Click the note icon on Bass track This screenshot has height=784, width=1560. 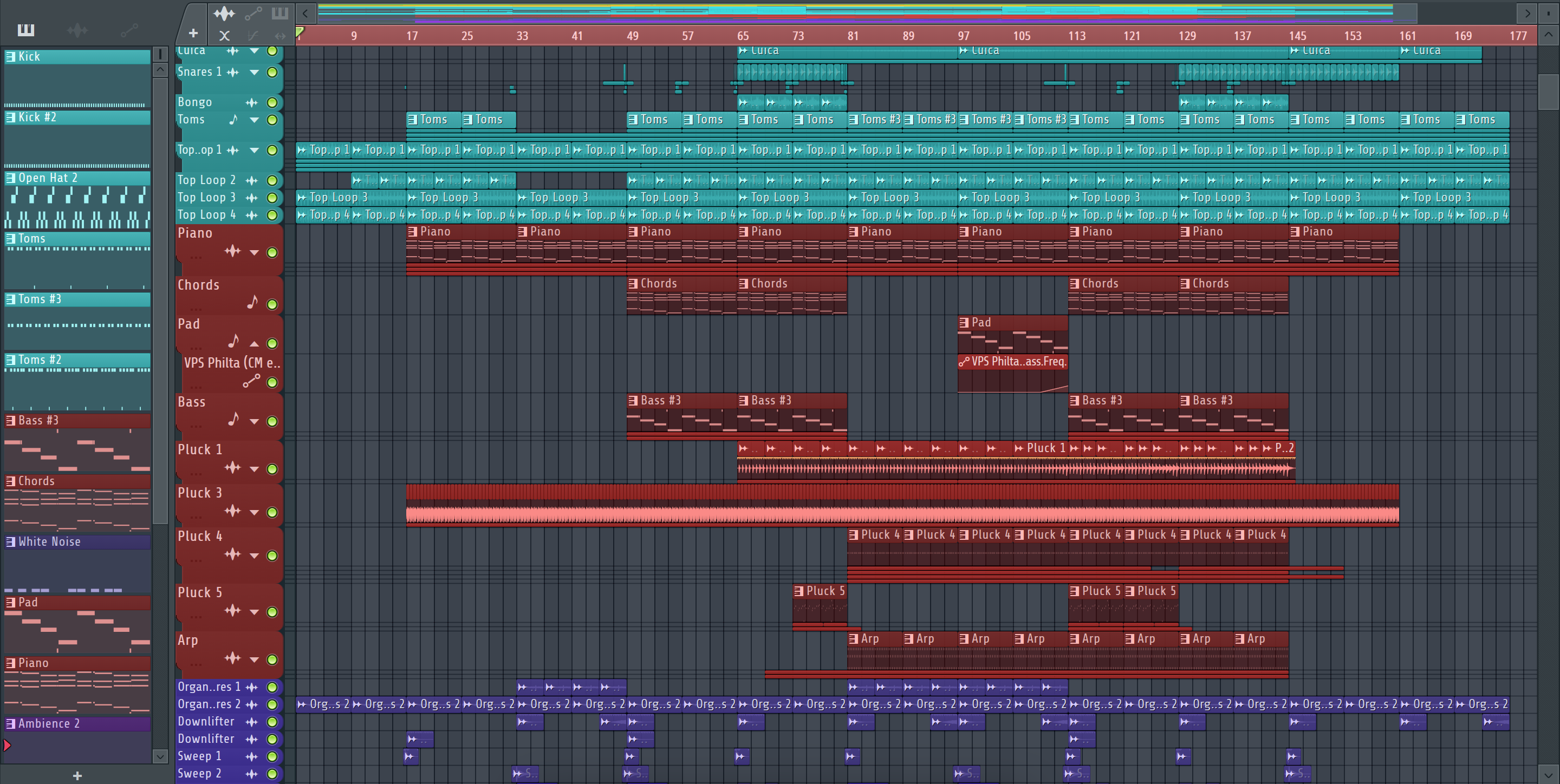click(234, 419)
